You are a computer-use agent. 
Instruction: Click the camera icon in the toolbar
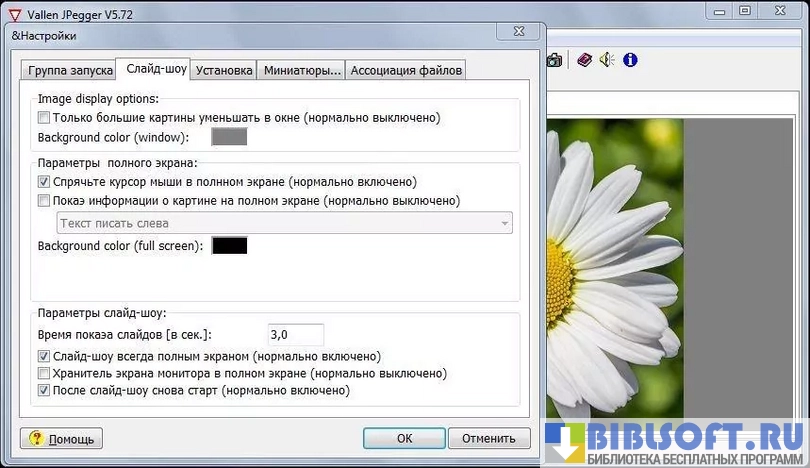tap(553, 60)
